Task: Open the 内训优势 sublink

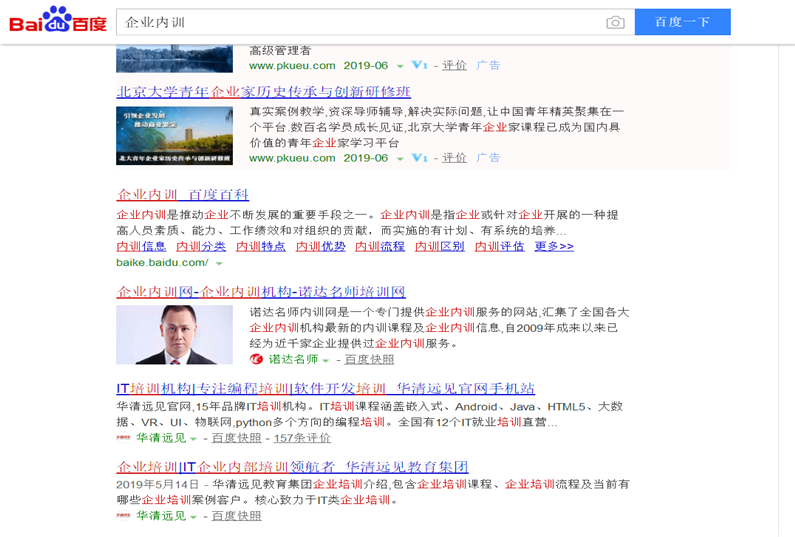Action: (x=320, y=246)
